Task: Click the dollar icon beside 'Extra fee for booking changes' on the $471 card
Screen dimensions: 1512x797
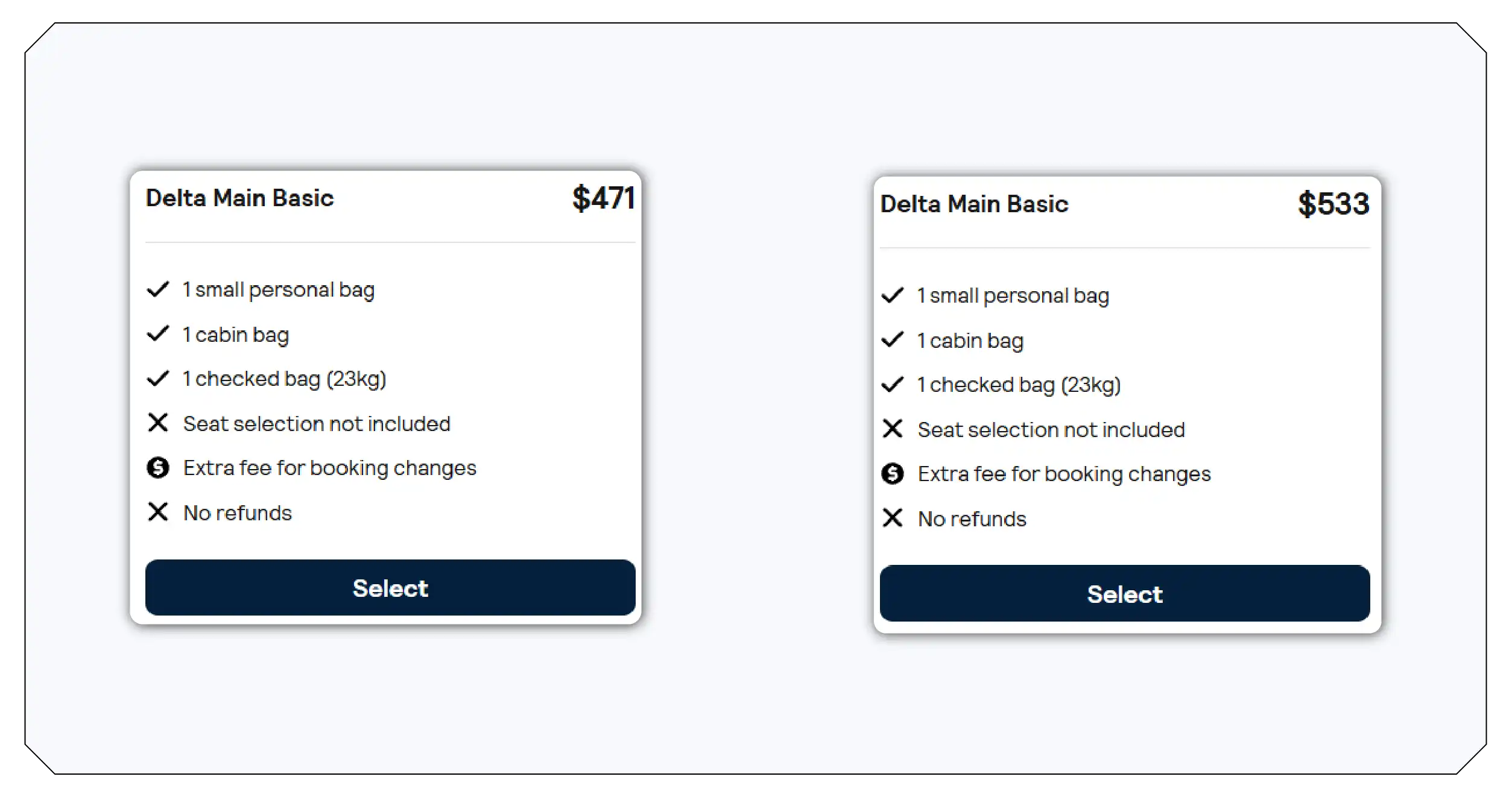Action: click(158, 467)
